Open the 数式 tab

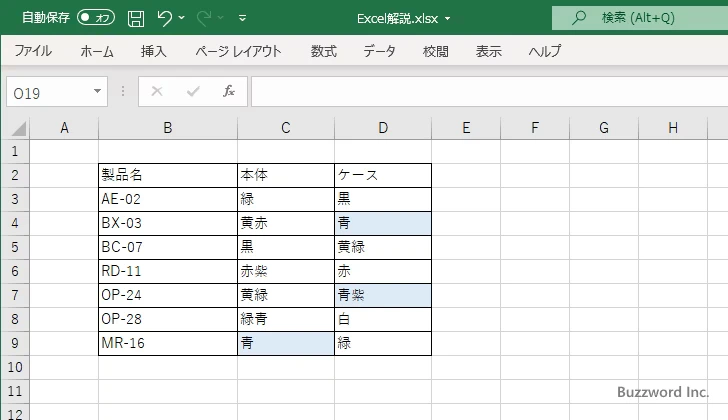324,51
